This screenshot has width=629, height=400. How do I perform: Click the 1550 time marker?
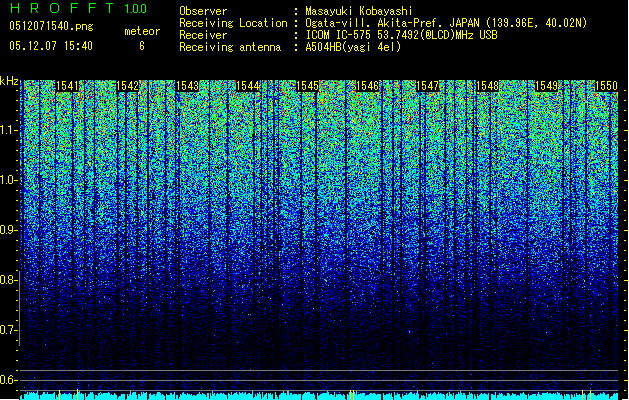pyautogui.click(x=606, y=86)
